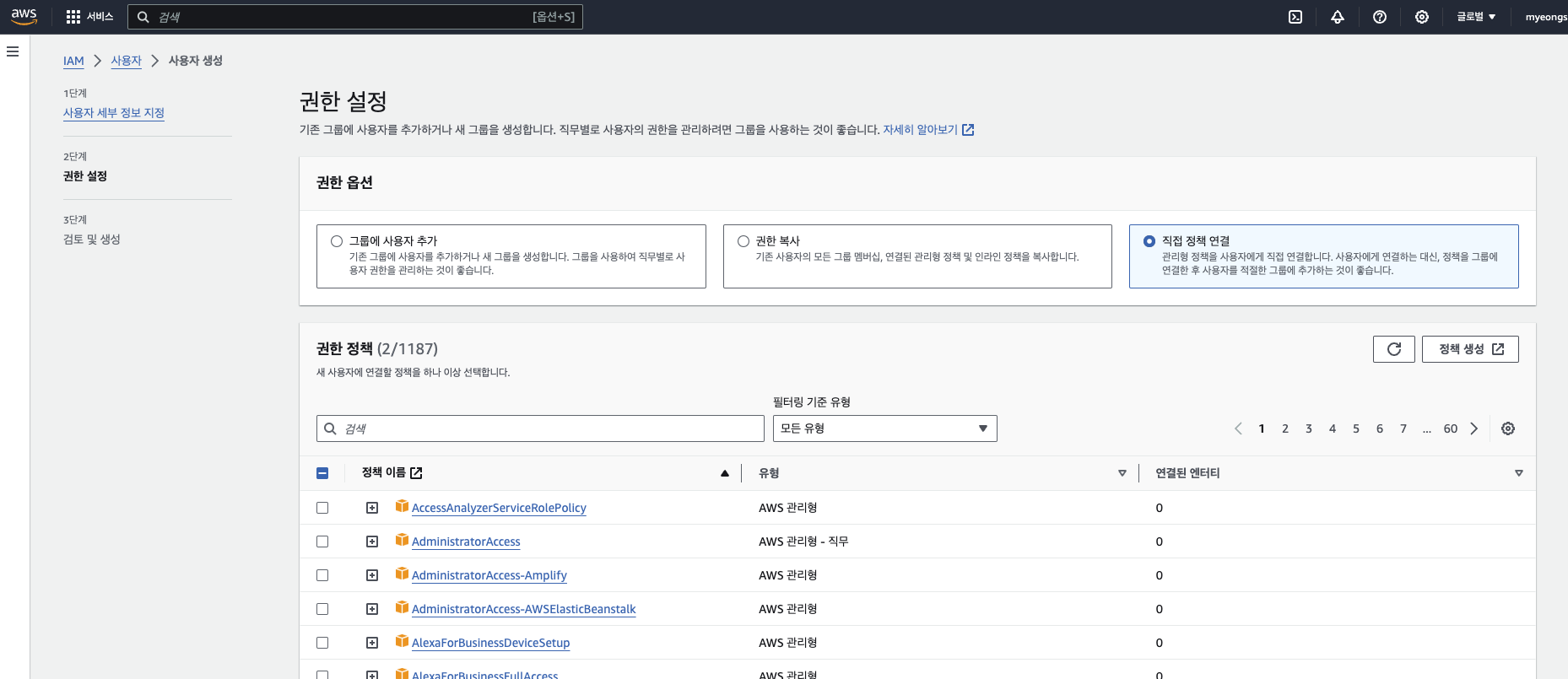Sort by type column arrow
1568x679 pixels.
[1122, 473]
